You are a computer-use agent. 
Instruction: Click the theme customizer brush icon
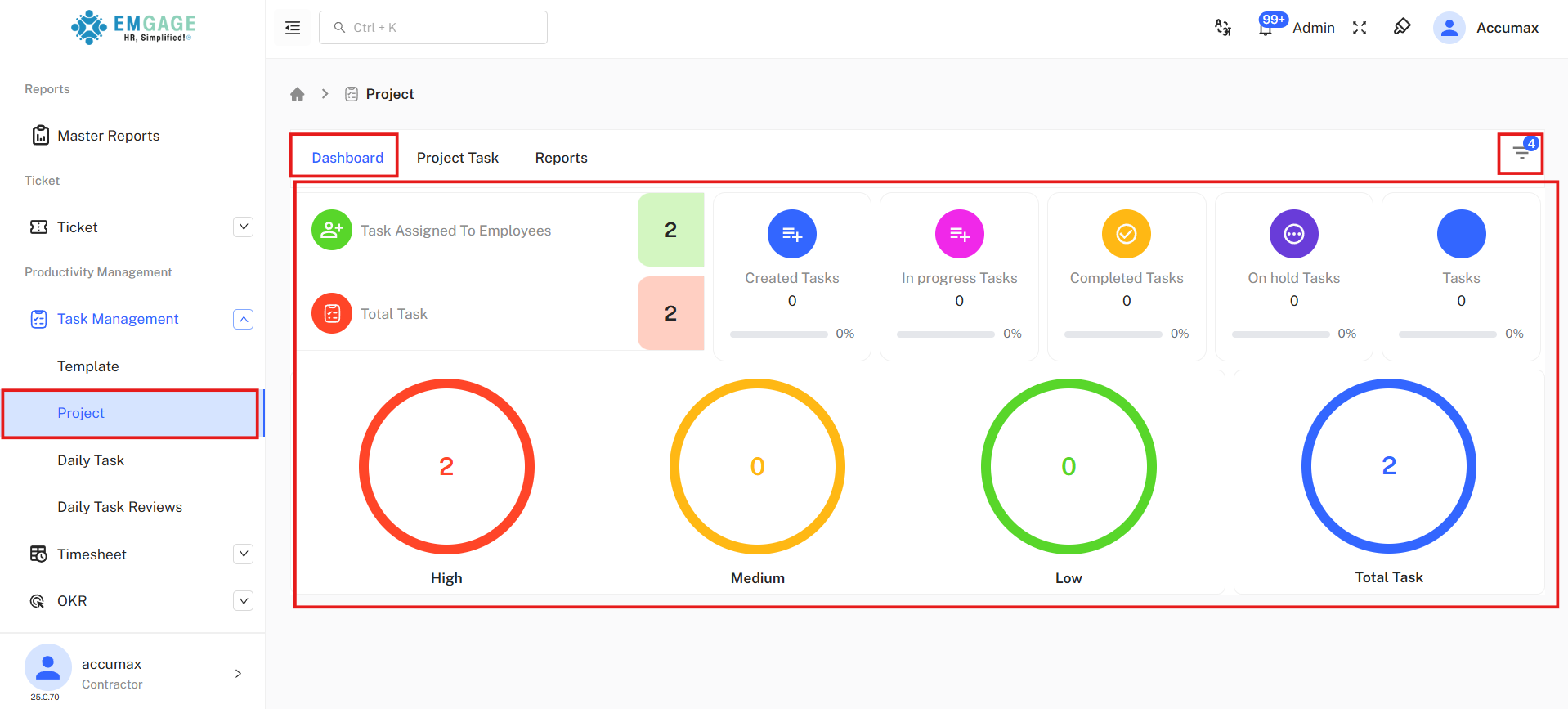click(1402, 27)
